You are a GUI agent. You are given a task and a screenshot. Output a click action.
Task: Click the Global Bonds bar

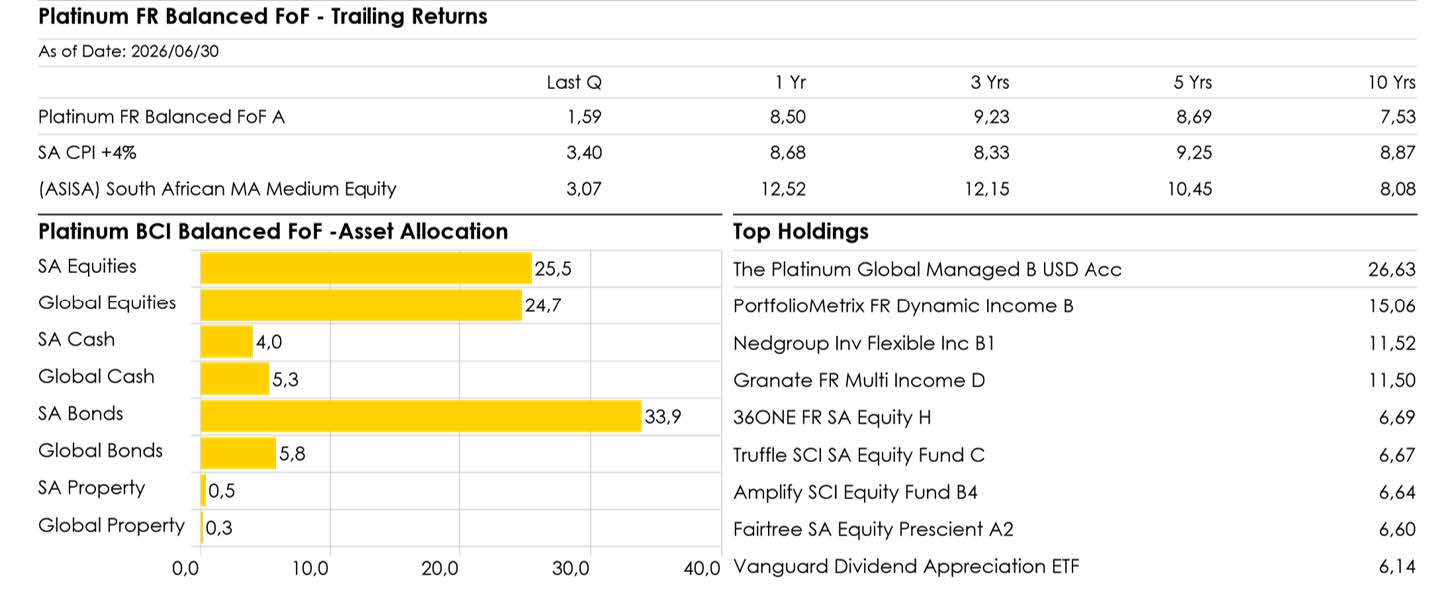point(238,452)
